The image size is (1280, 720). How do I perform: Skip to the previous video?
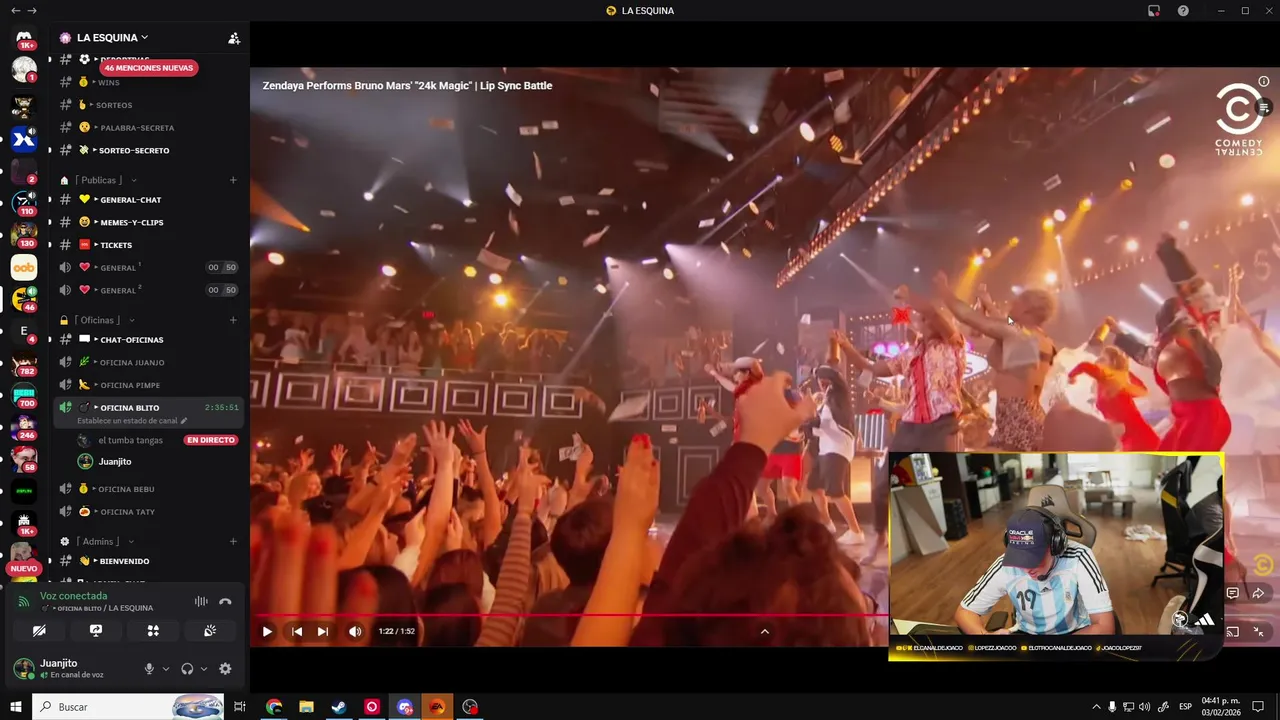pyautogui.click(x=297, y=631)
